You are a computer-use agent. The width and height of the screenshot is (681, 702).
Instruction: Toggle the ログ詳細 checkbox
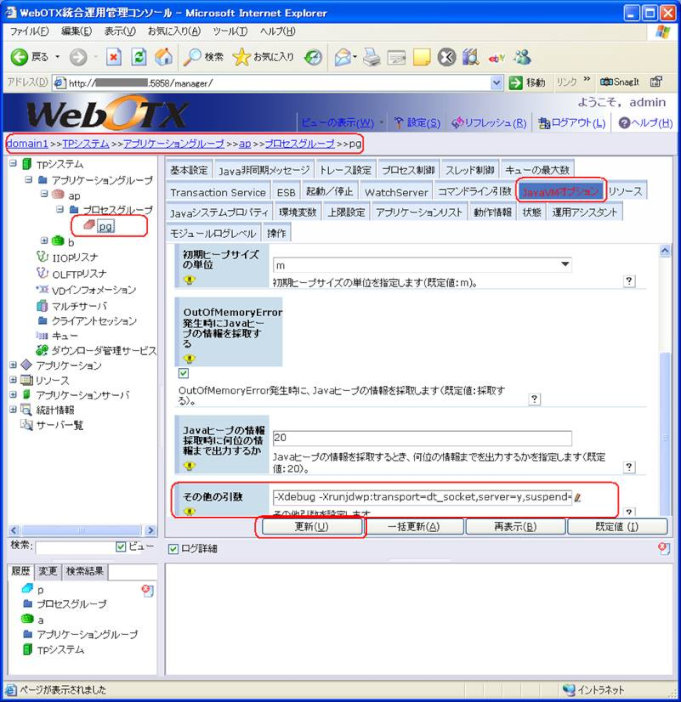(173, 548)
